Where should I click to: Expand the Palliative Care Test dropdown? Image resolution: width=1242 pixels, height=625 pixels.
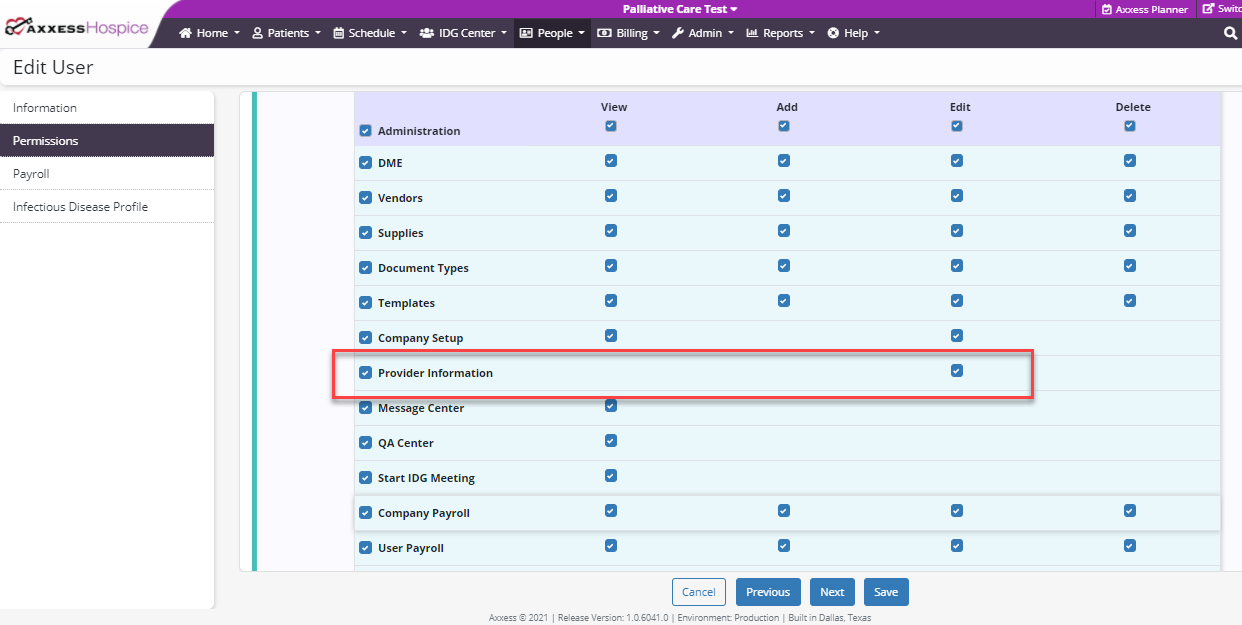pos(679,9)
